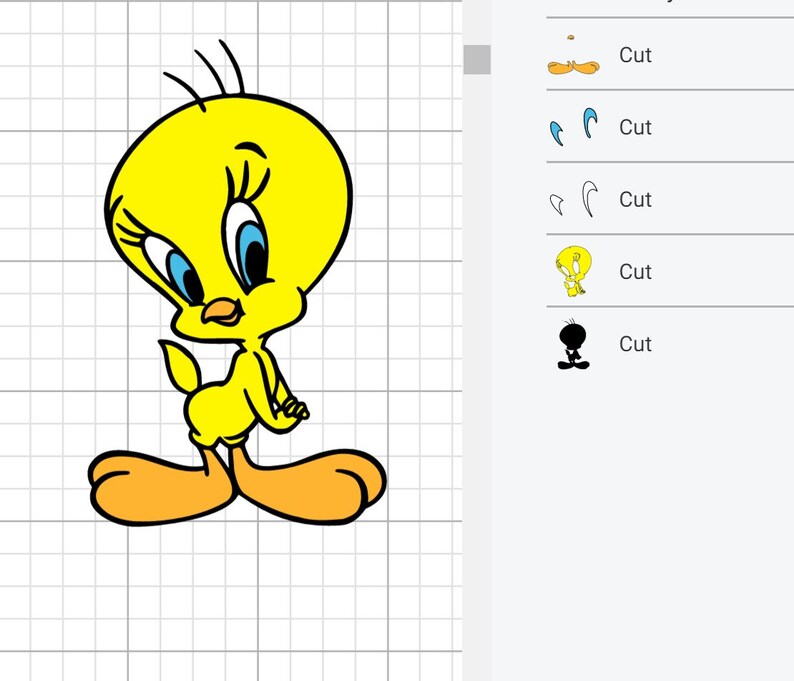Screen dimensions: 794x681
Task: Select the white eye shapes layer thumbnail
Action: coord(573,199)
